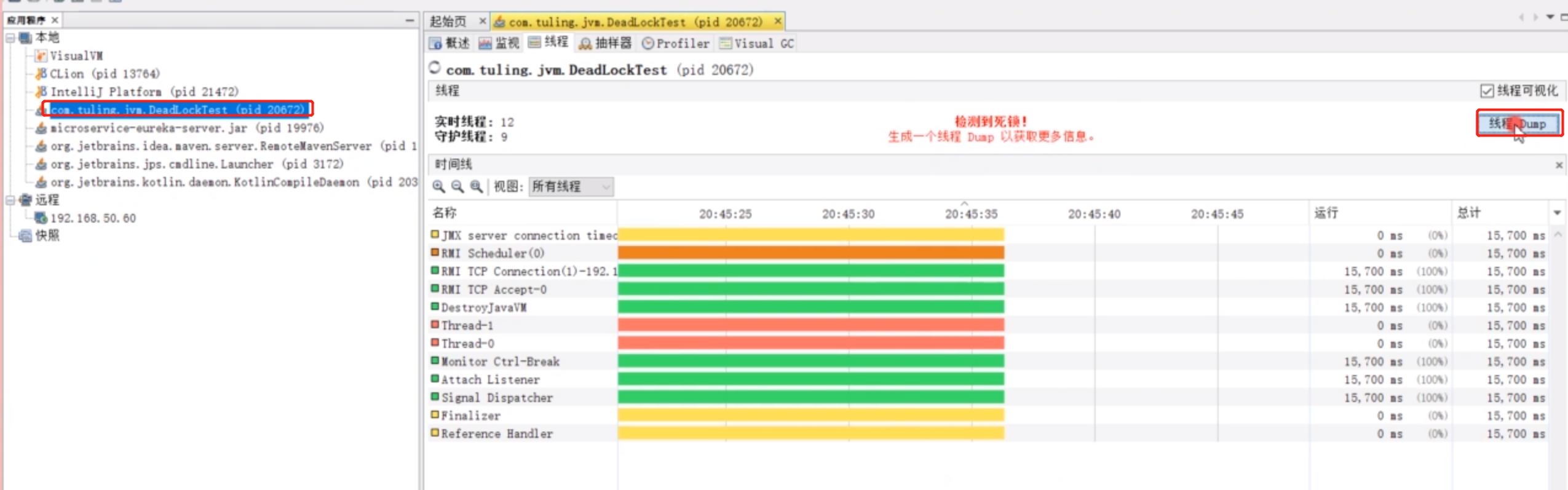Click the yellow Finalizer timeline bar
Image resolution: width=1568 pixels, height=490 pixels.
(811, 416)
